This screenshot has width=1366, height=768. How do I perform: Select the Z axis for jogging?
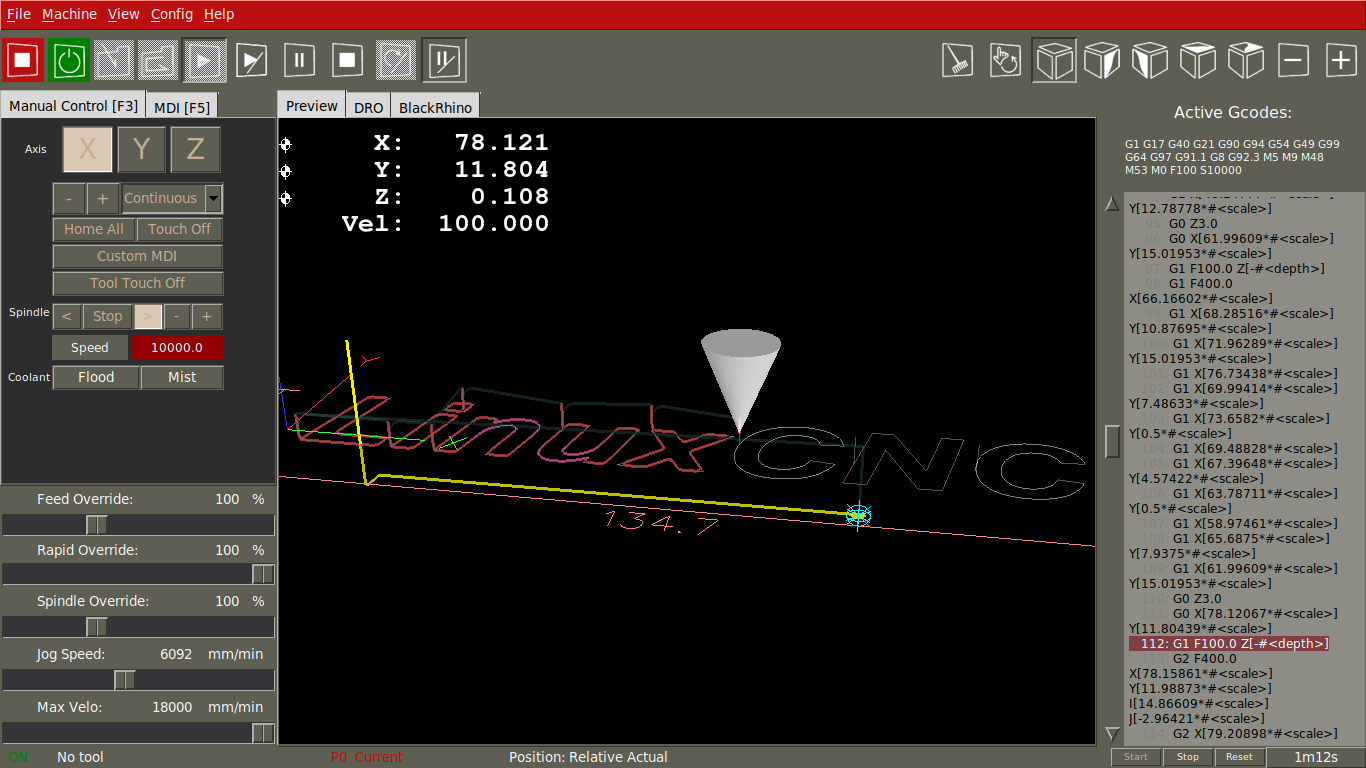(x=195, y=150)
